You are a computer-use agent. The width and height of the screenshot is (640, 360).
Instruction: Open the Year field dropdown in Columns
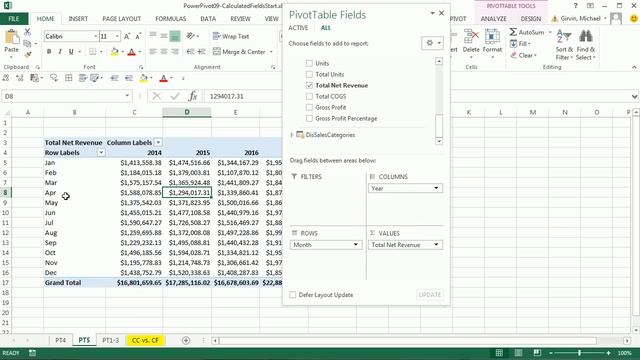436,188
